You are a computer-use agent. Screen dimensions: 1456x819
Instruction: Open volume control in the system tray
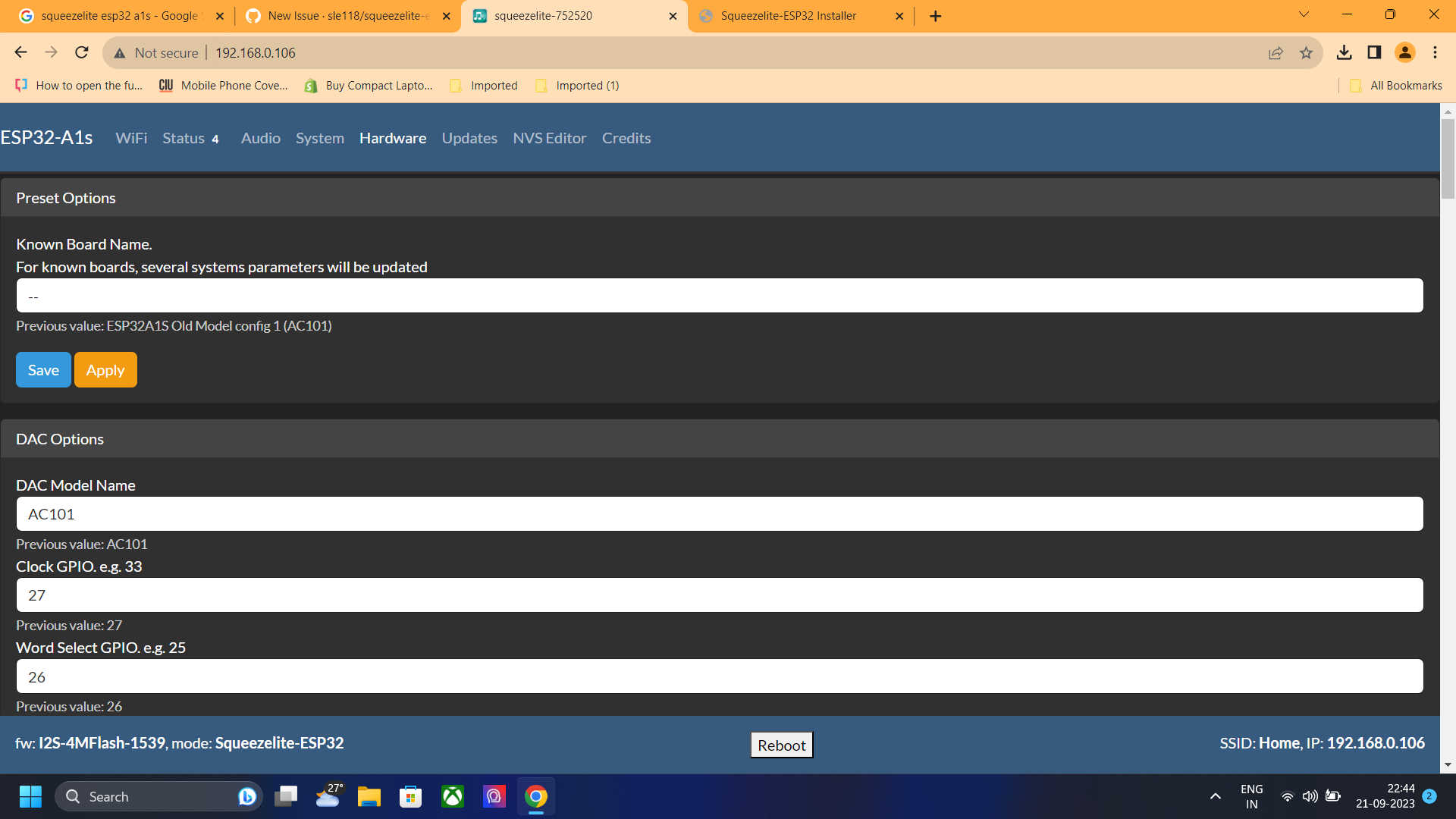[x=1311, y=796]
